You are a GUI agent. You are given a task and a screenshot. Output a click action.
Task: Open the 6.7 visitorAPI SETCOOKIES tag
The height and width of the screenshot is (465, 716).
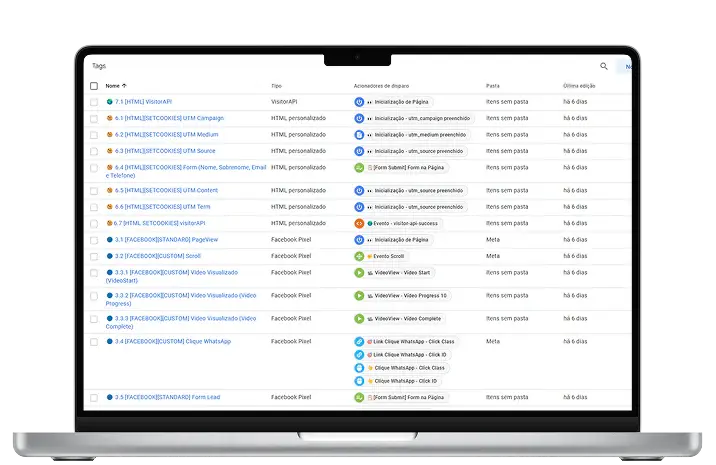tap(159, 223)
